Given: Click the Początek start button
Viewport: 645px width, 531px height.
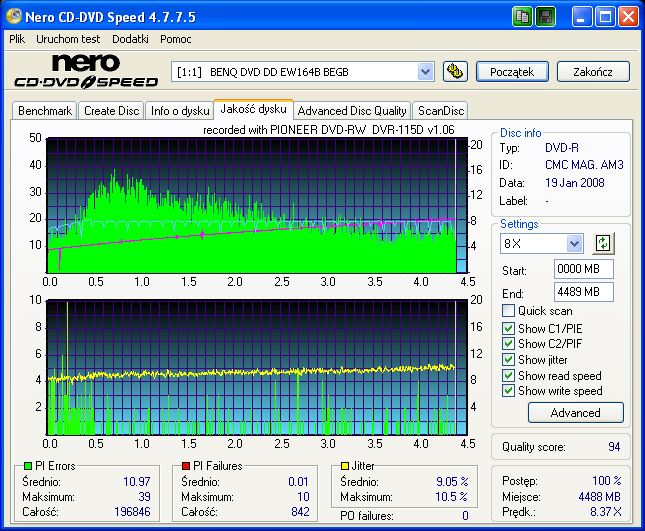Looking at the screenshot, I should (x=512, y=72).
